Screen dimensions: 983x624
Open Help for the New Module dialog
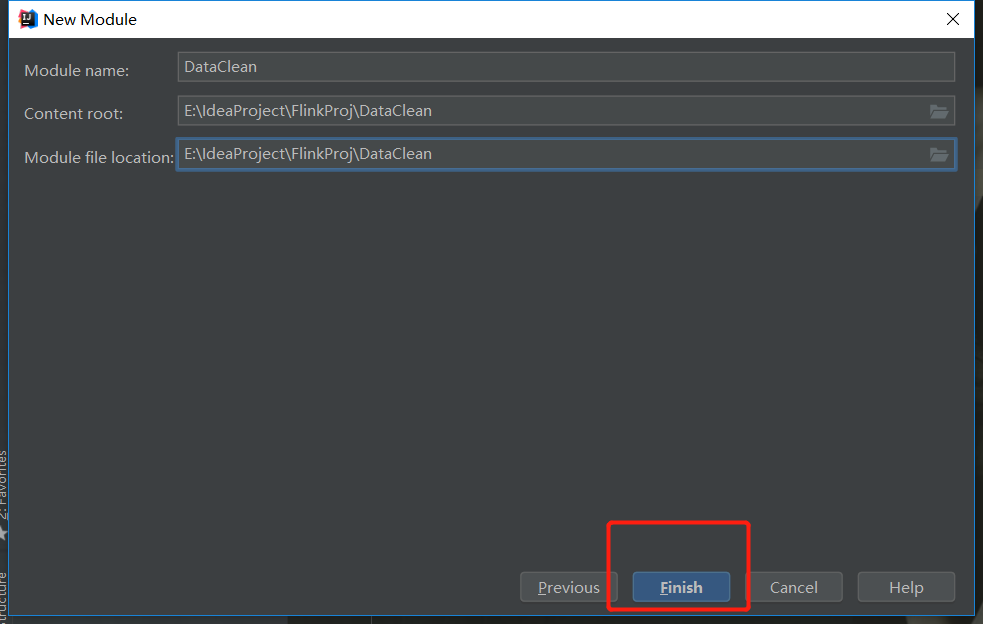(x=906, y=587)
